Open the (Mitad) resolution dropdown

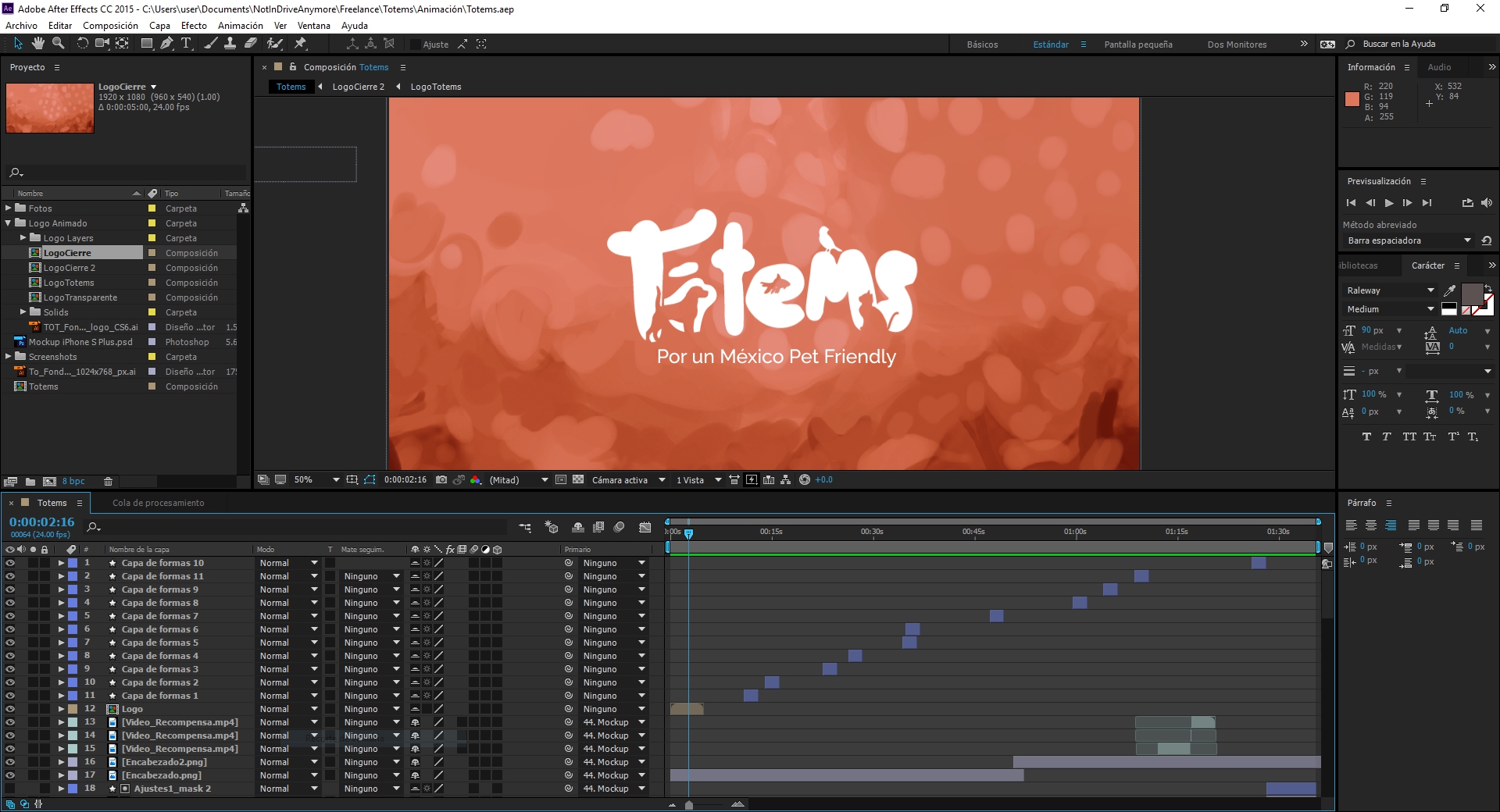(518, 480)
